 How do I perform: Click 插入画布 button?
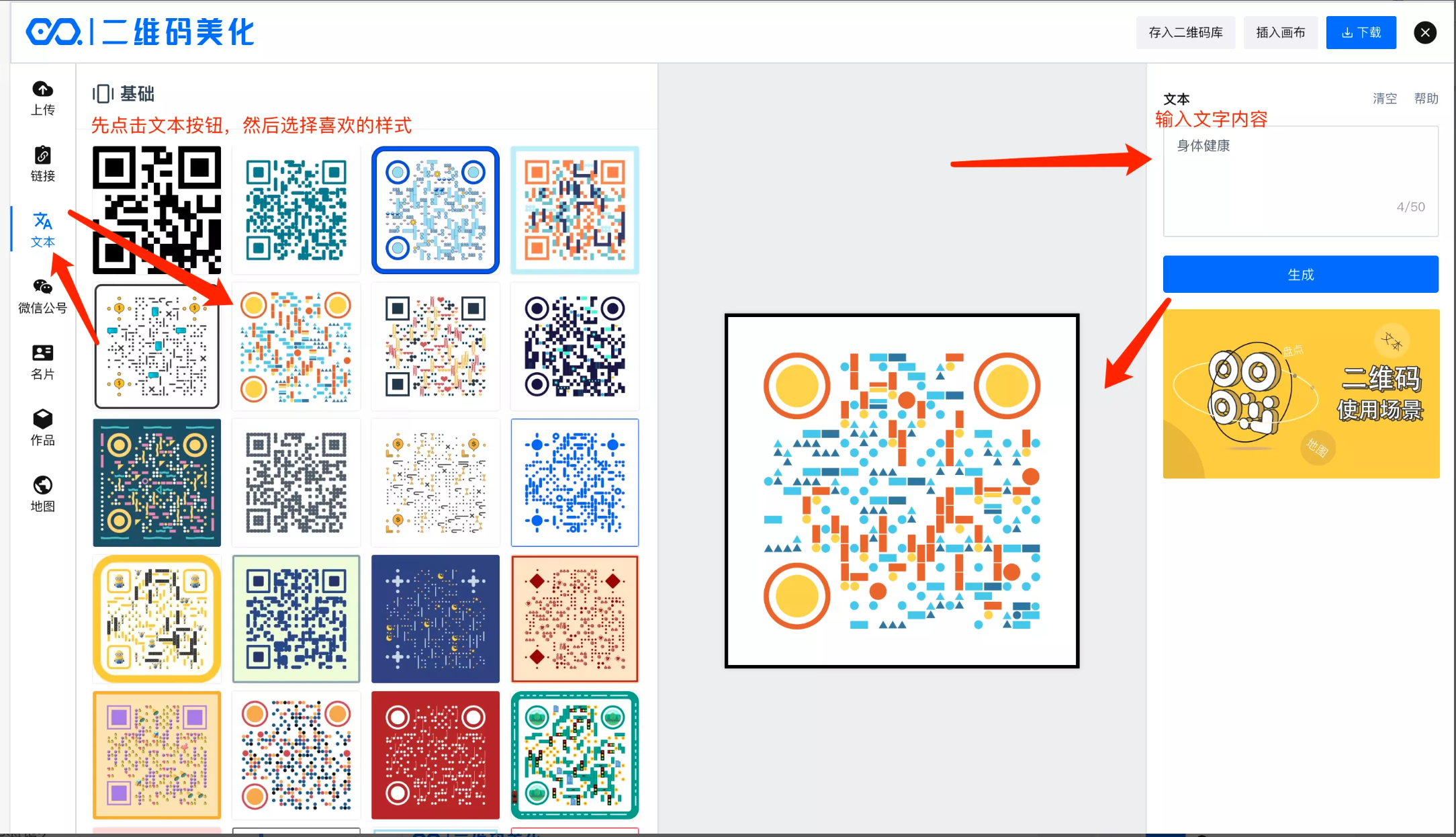[x=1280, y=32]
